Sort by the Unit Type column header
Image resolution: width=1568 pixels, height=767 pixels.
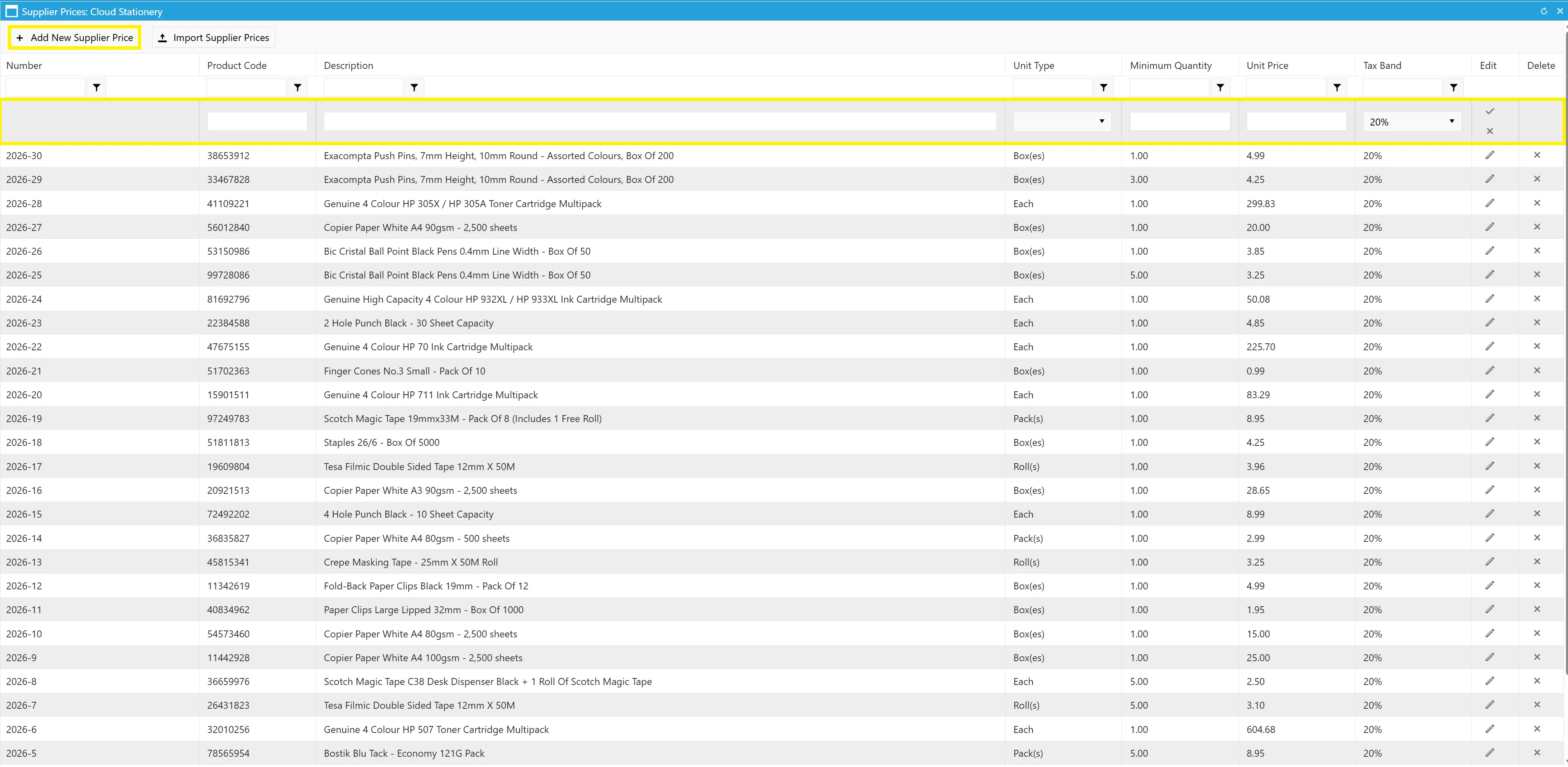[1034, 66]
